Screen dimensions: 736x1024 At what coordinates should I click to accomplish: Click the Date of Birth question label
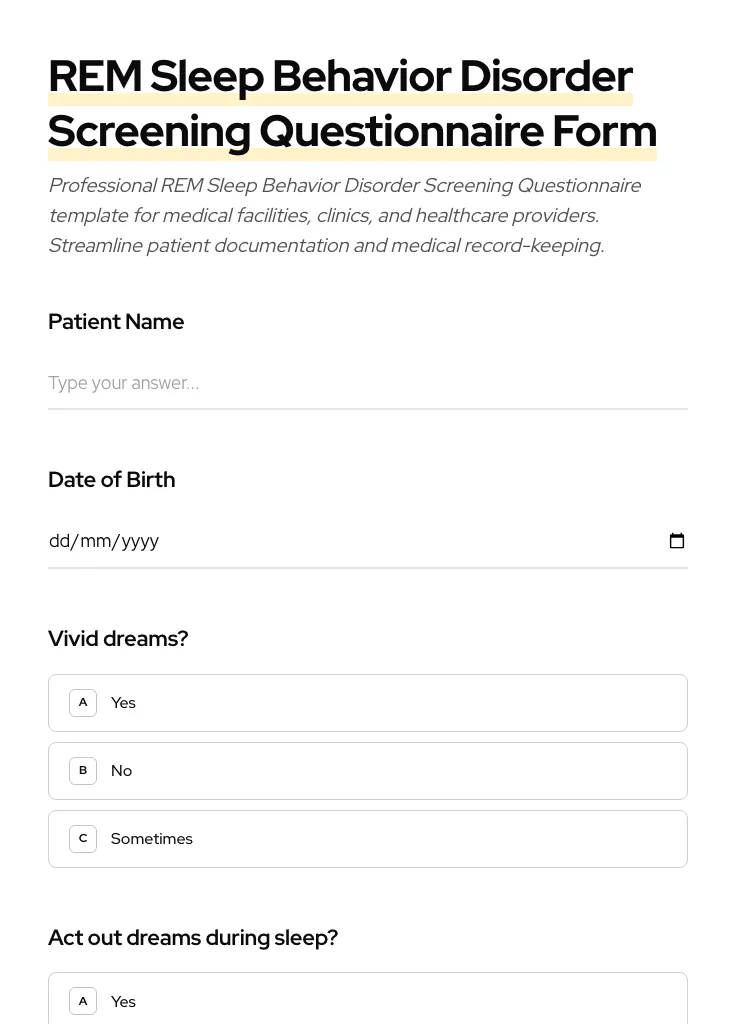111,479
